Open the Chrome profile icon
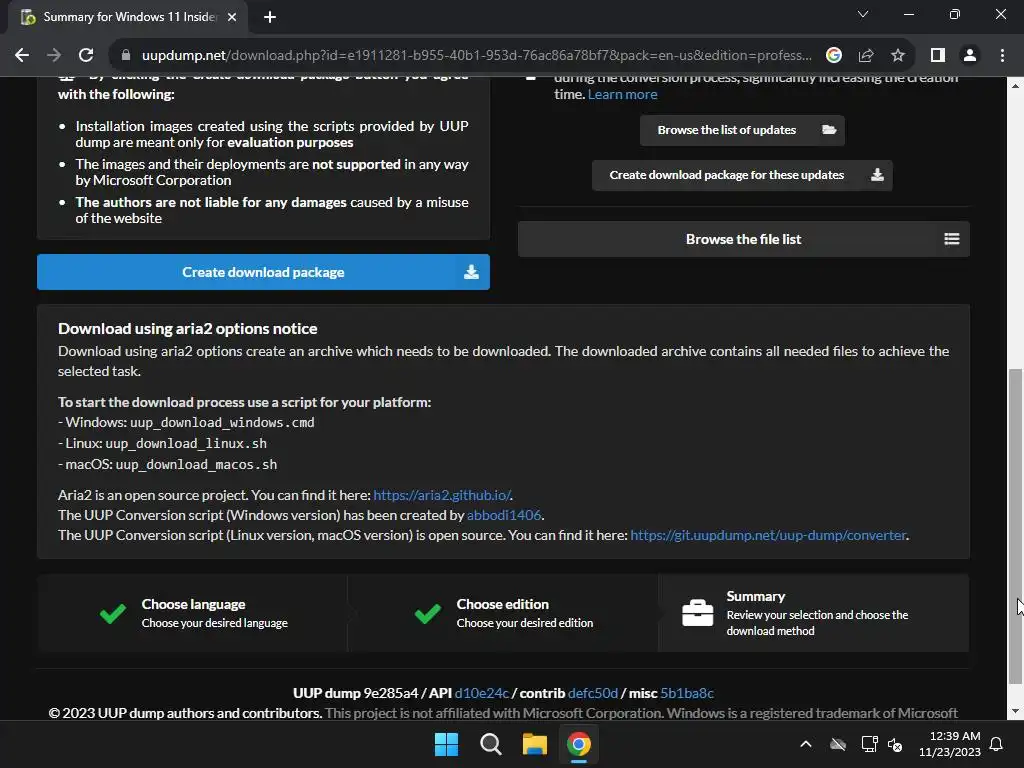Screen dimensions: 1024x768 (x=970, y=56)
